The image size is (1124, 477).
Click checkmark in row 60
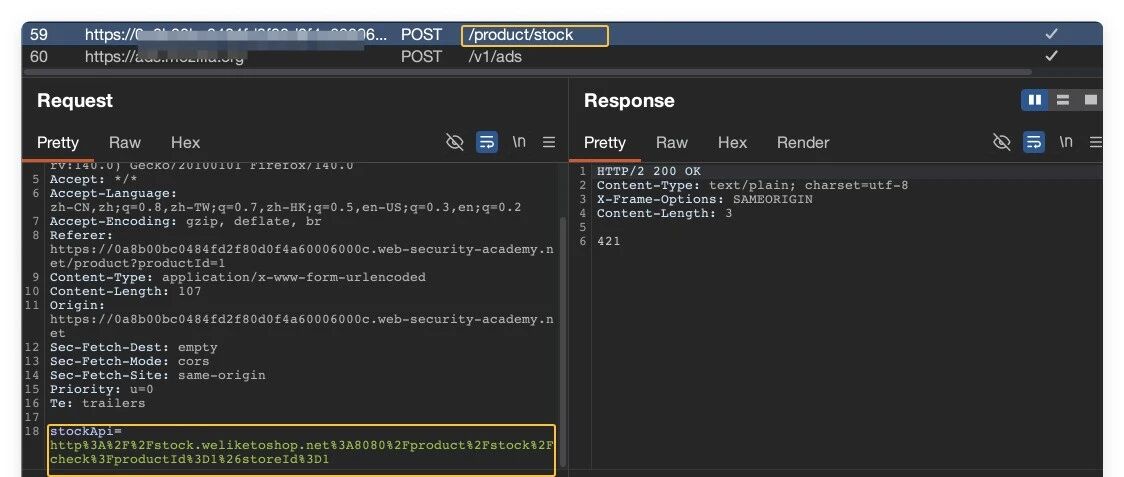(x=1052, y=56)
